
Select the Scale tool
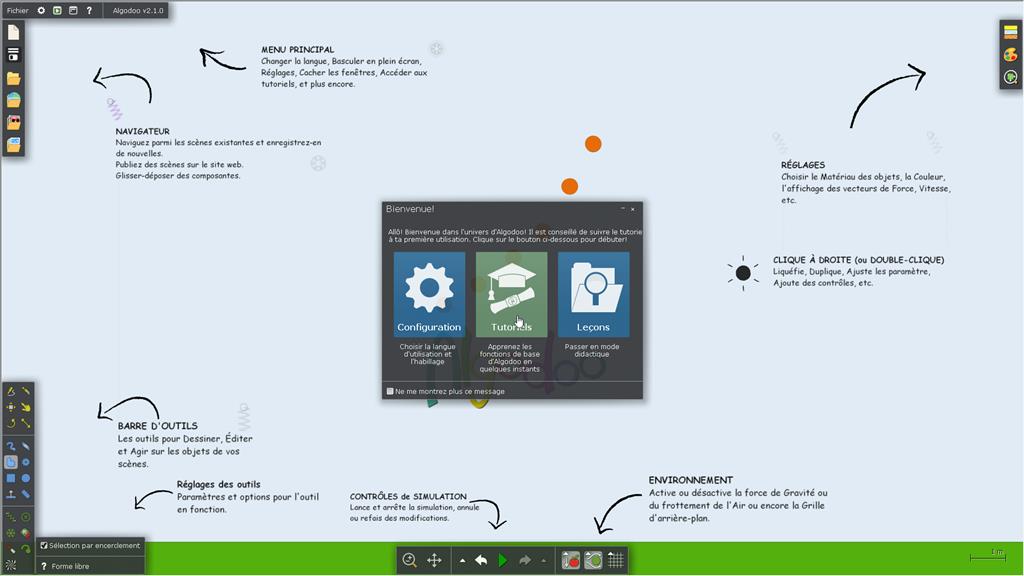(x=25, y=423)
